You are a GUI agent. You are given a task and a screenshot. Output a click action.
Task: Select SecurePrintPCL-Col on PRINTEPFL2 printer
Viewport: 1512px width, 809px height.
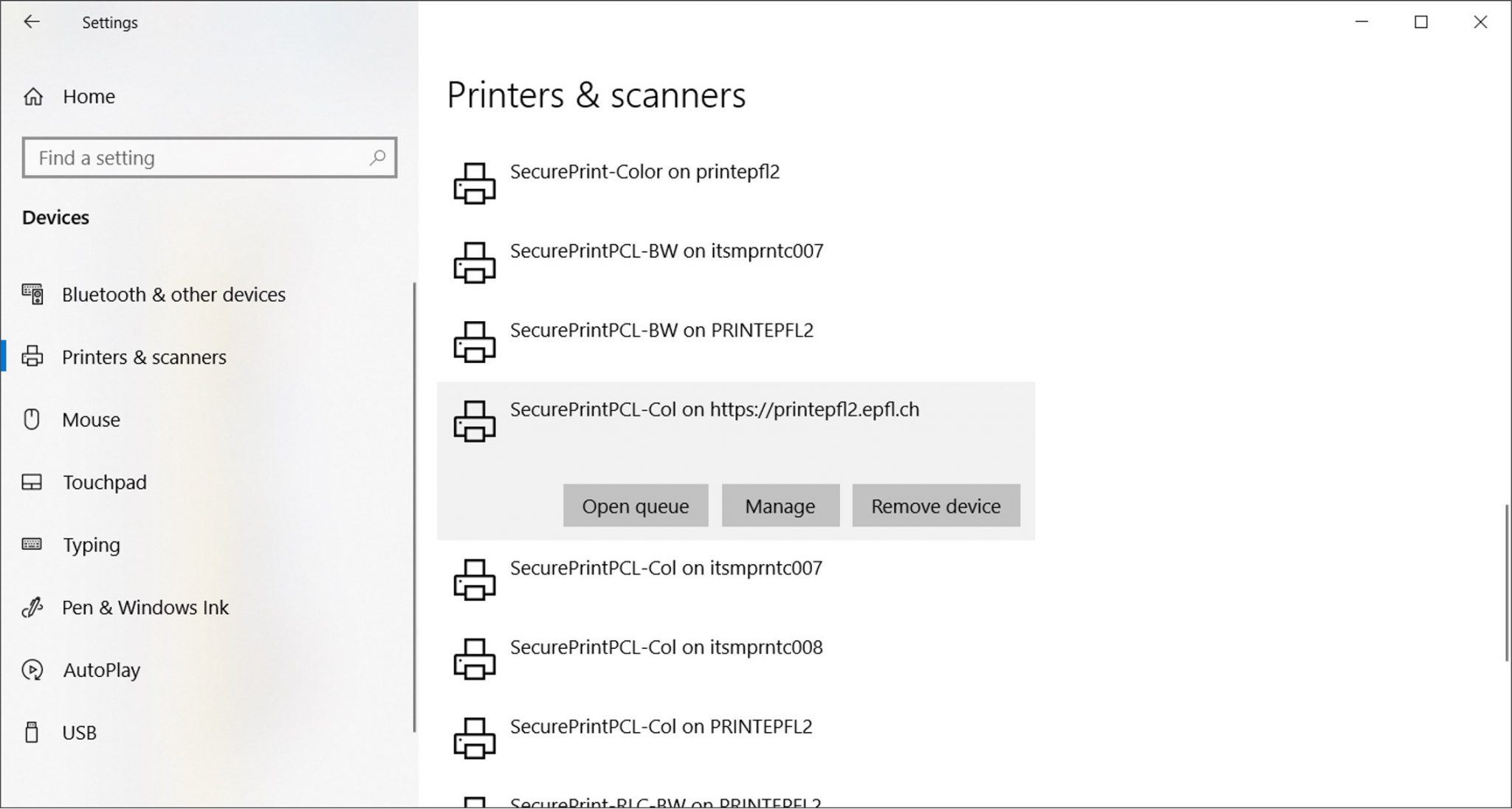pyautogui.click(x=661, y=727)
